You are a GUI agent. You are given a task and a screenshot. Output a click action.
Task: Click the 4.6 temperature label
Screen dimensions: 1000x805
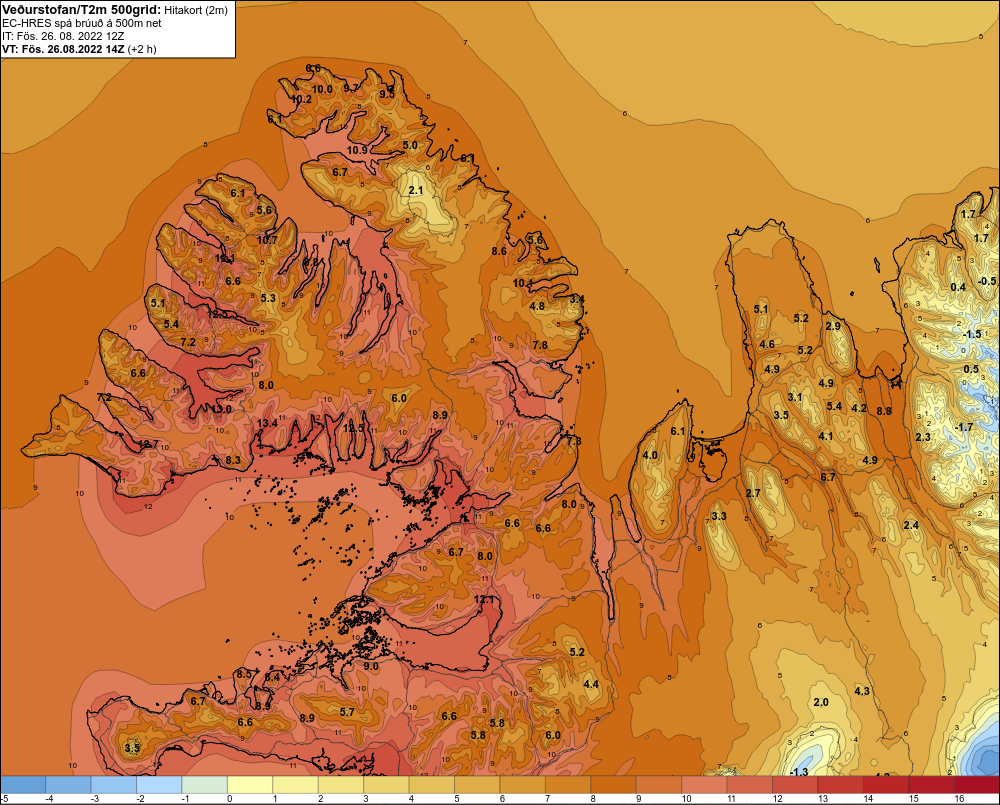pyautogui.click(x=767, y=344)
